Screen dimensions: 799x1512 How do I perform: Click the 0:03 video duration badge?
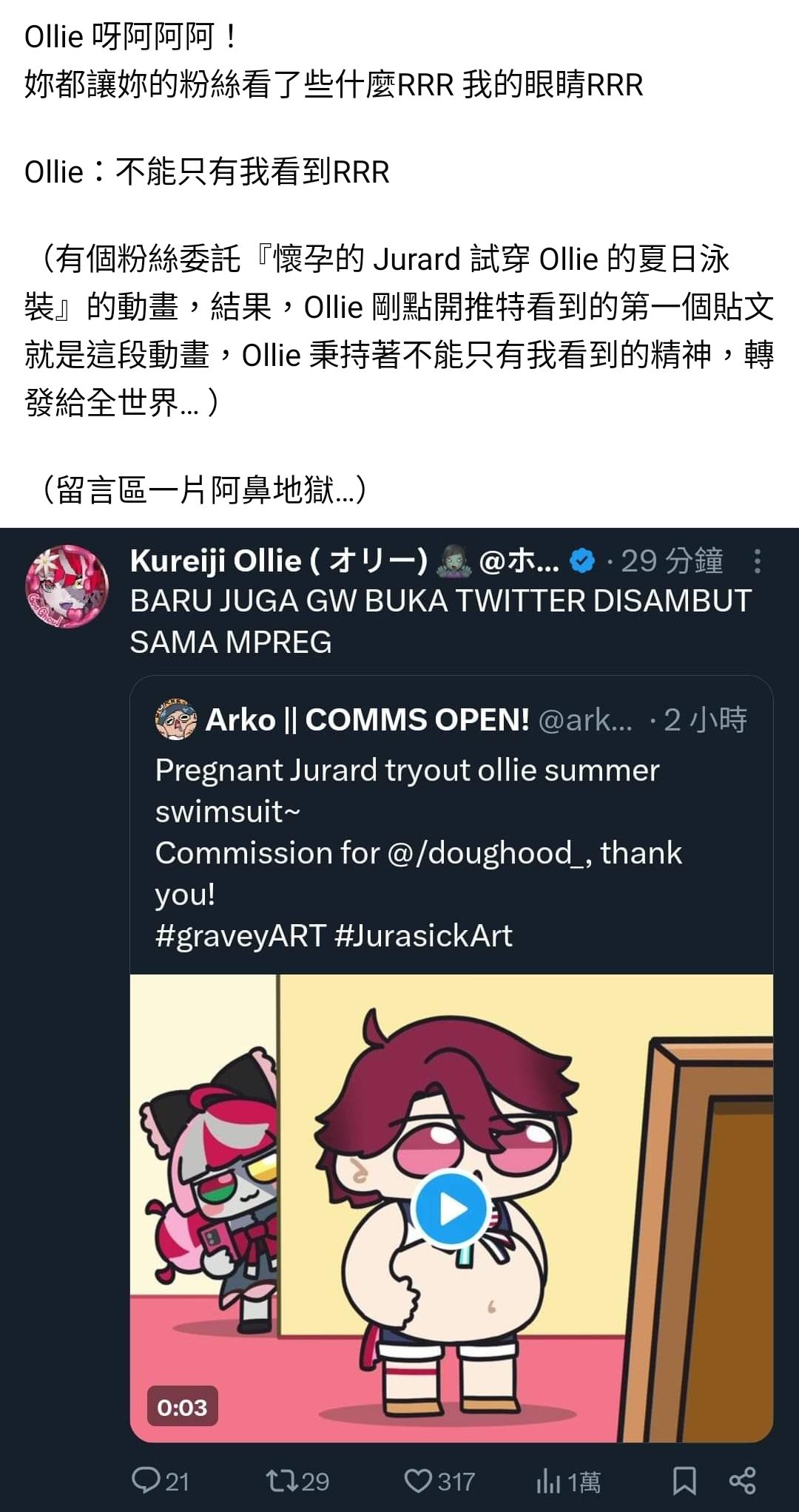(x=182, y=1406)
